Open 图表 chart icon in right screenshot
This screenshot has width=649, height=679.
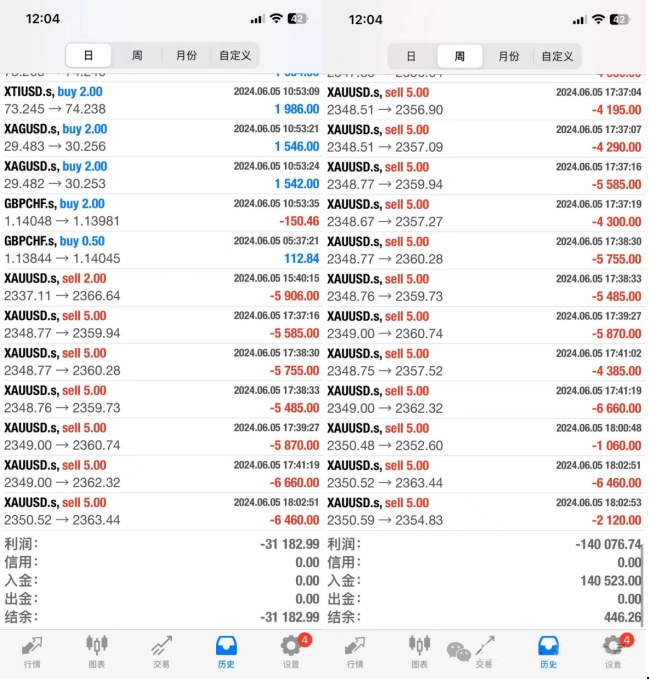tap(420, 650)
